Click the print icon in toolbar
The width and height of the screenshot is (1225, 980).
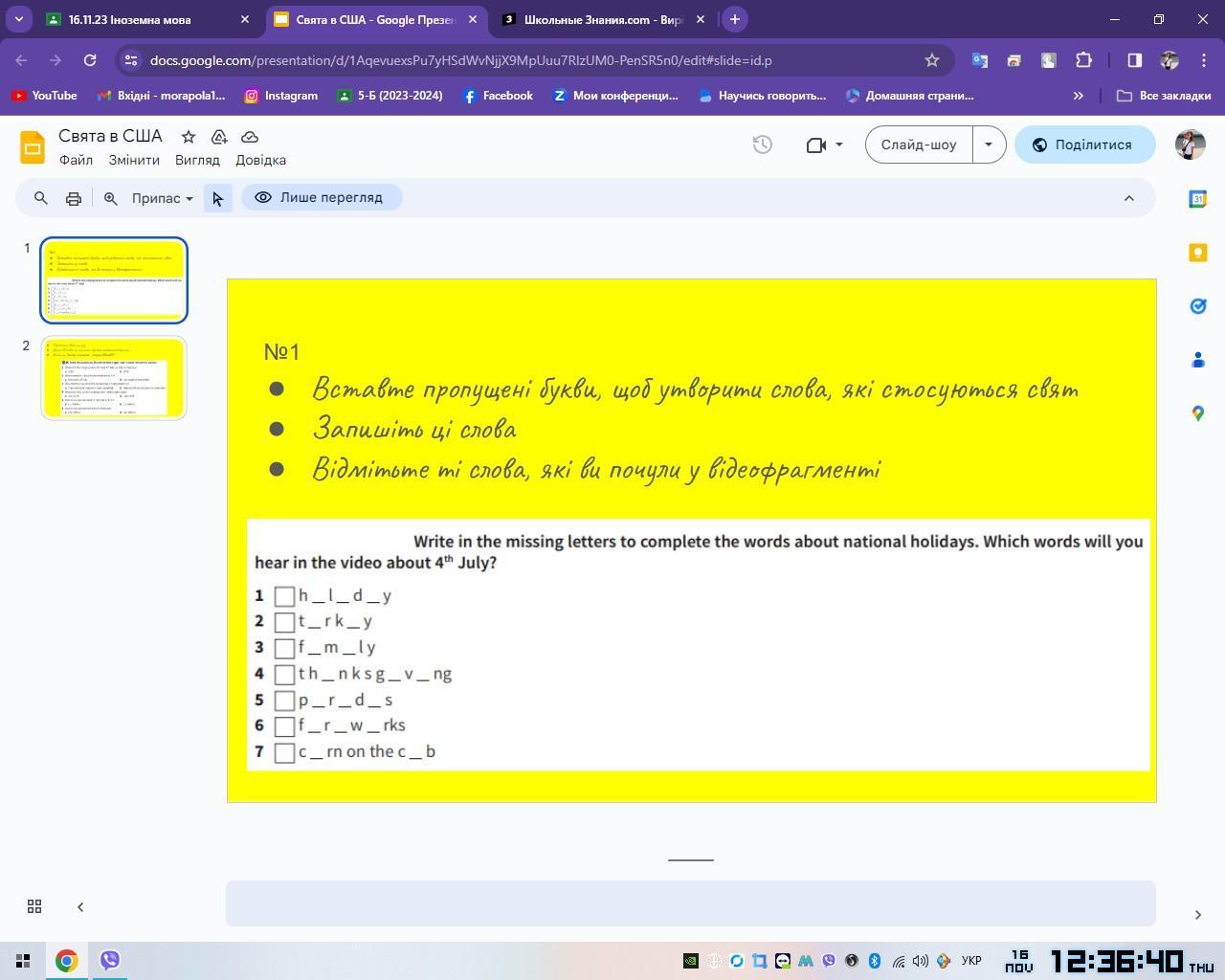coord(74,198)
